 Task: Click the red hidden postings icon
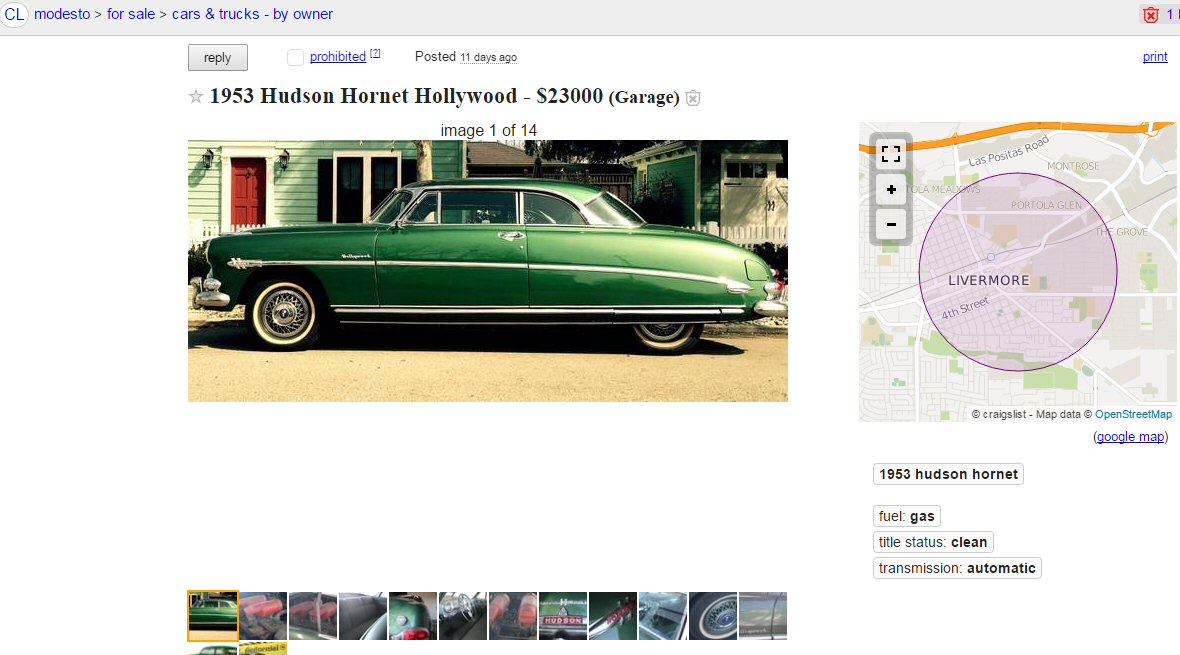pyautogui.click(x=1151, y=15)
